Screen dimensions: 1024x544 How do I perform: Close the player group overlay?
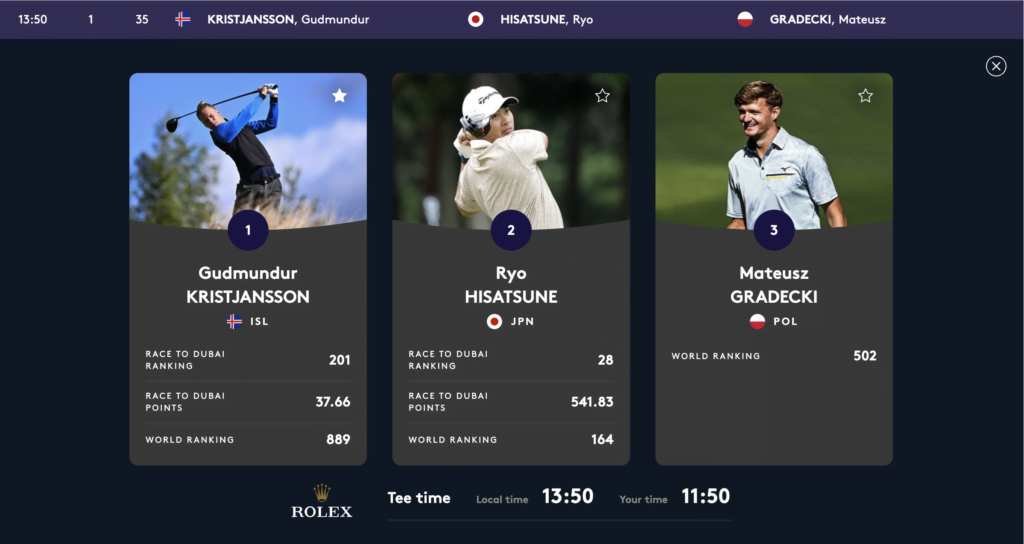(996, 66)
